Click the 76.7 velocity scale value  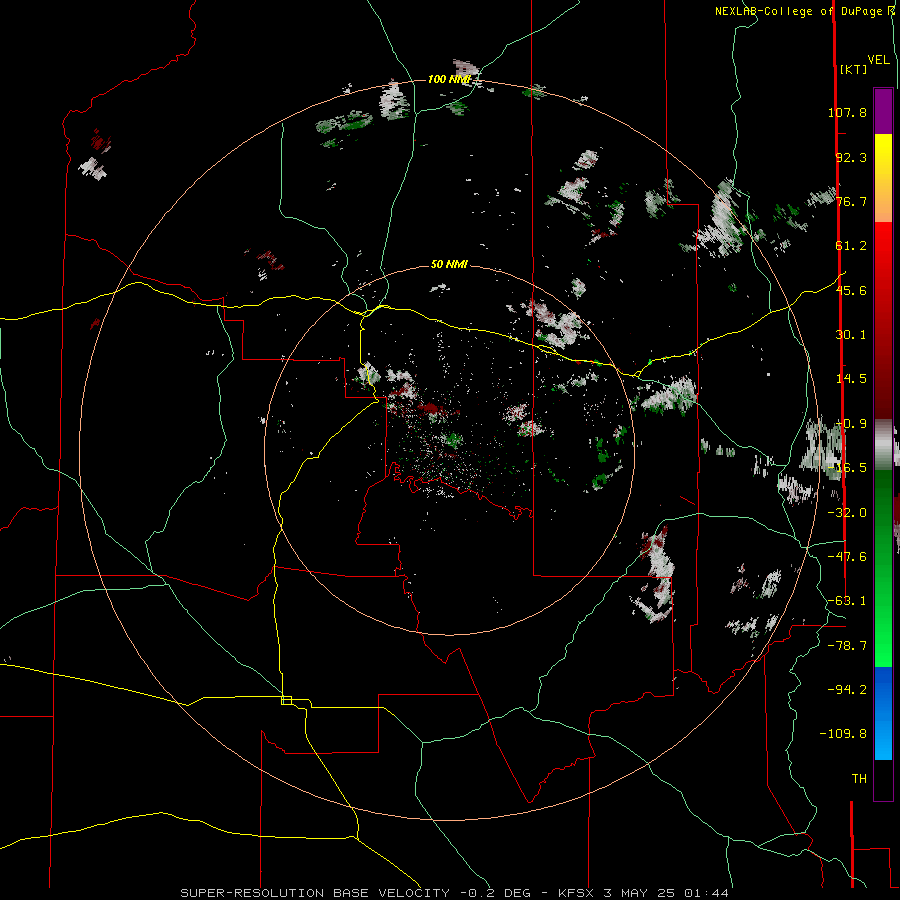point(851,201)
